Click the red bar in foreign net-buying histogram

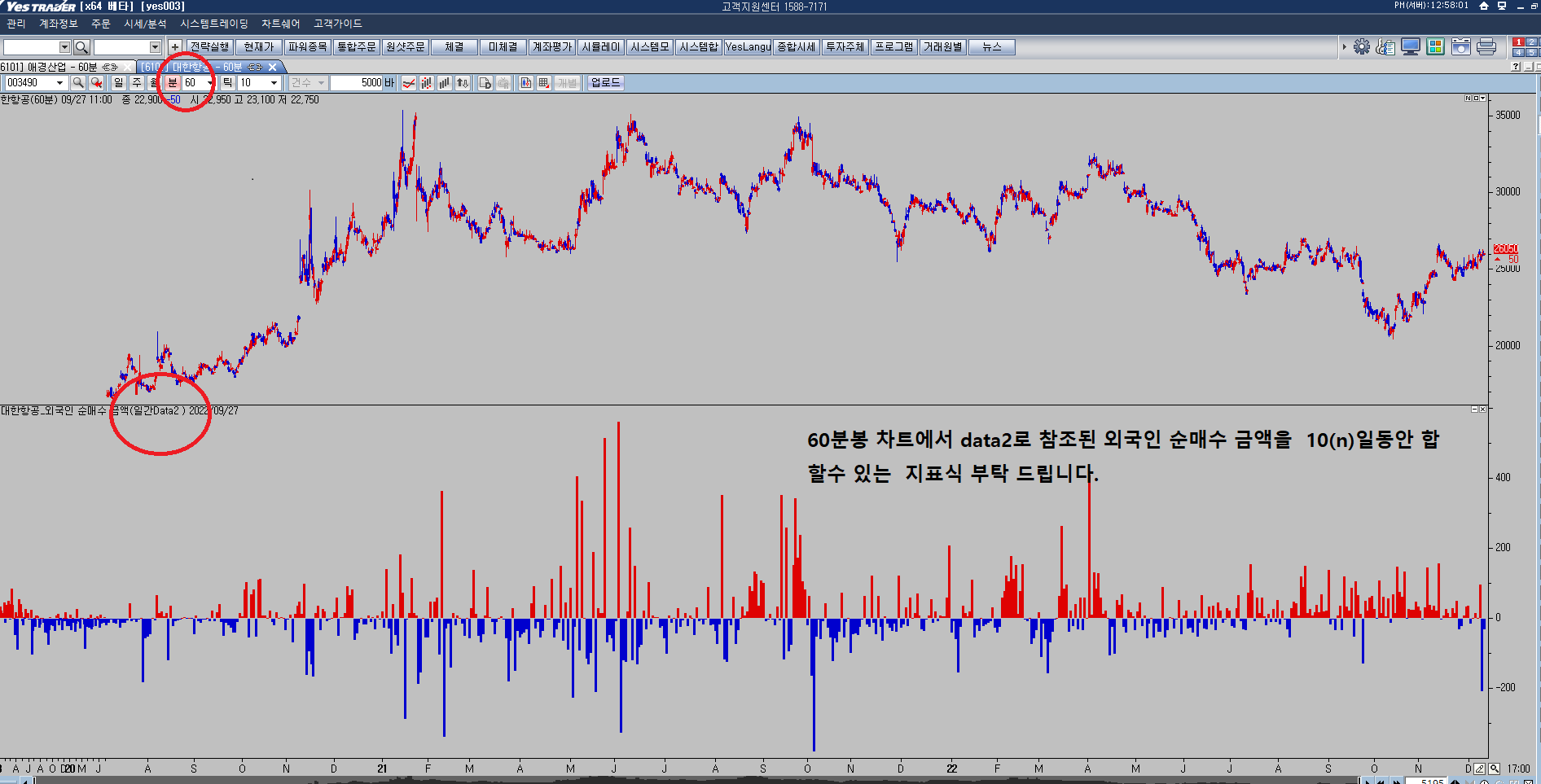[x=618, y=521]
